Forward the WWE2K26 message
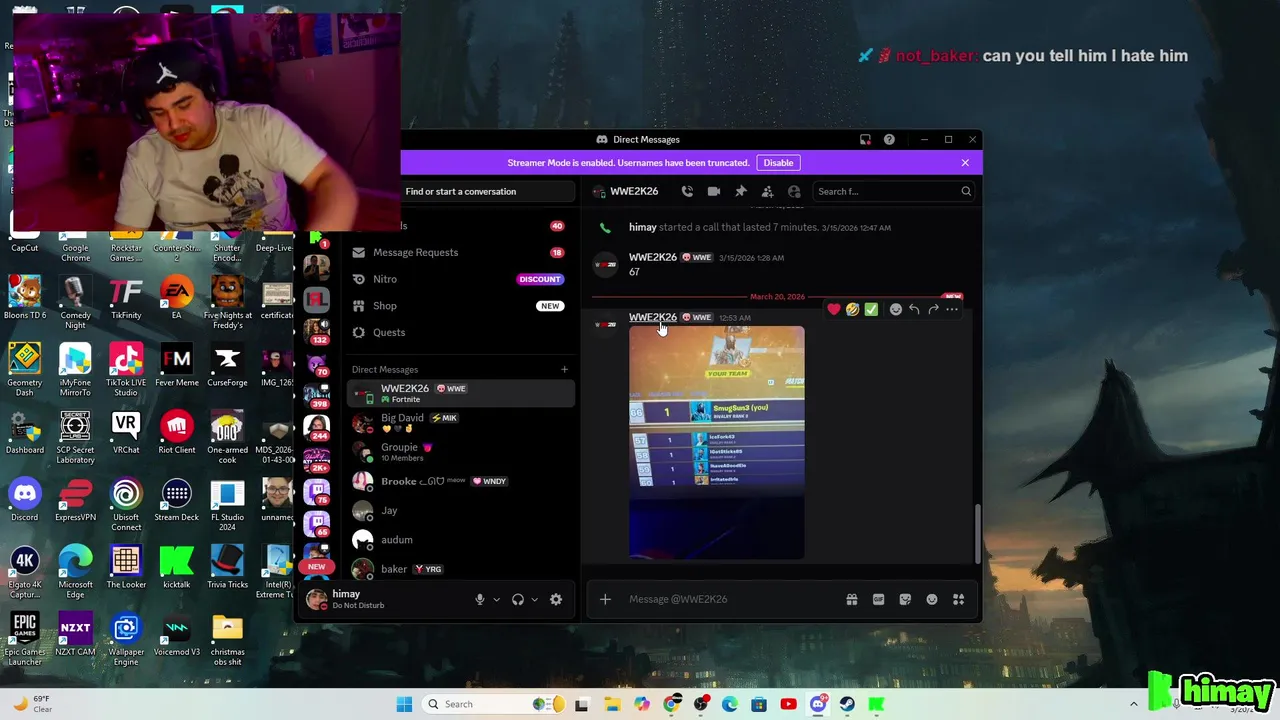Screen dimensions: 1280x720 coord(933,309)
